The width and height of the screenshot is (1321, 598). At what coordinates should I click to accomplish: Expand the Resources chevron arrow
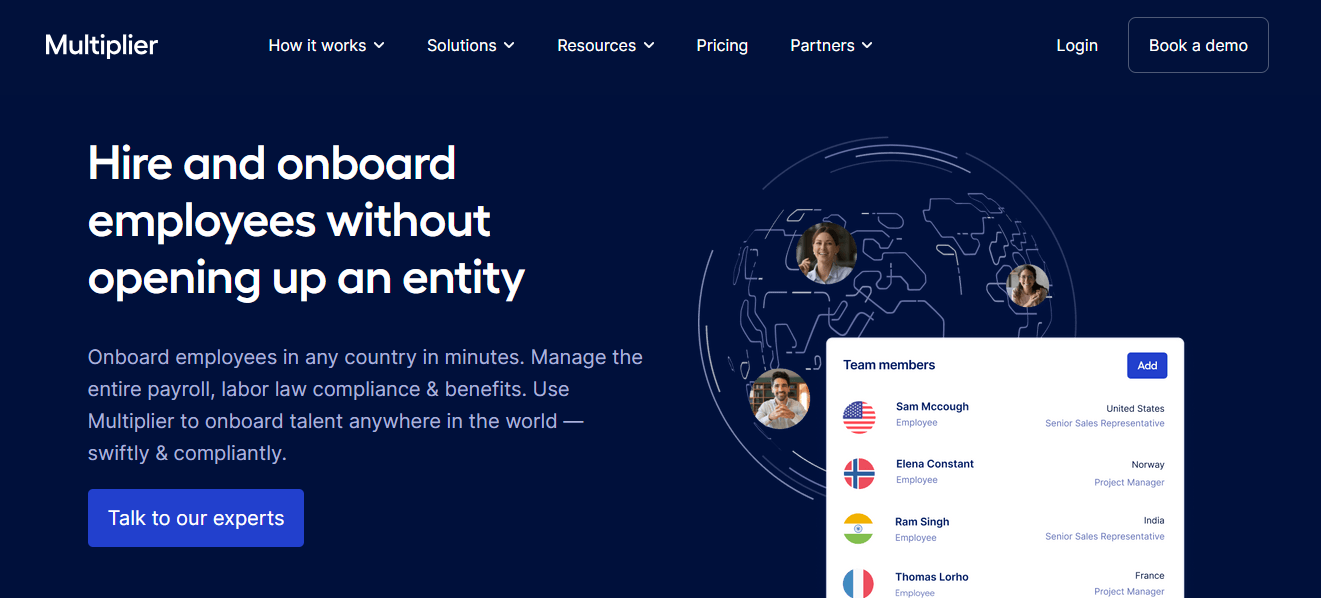649,46
